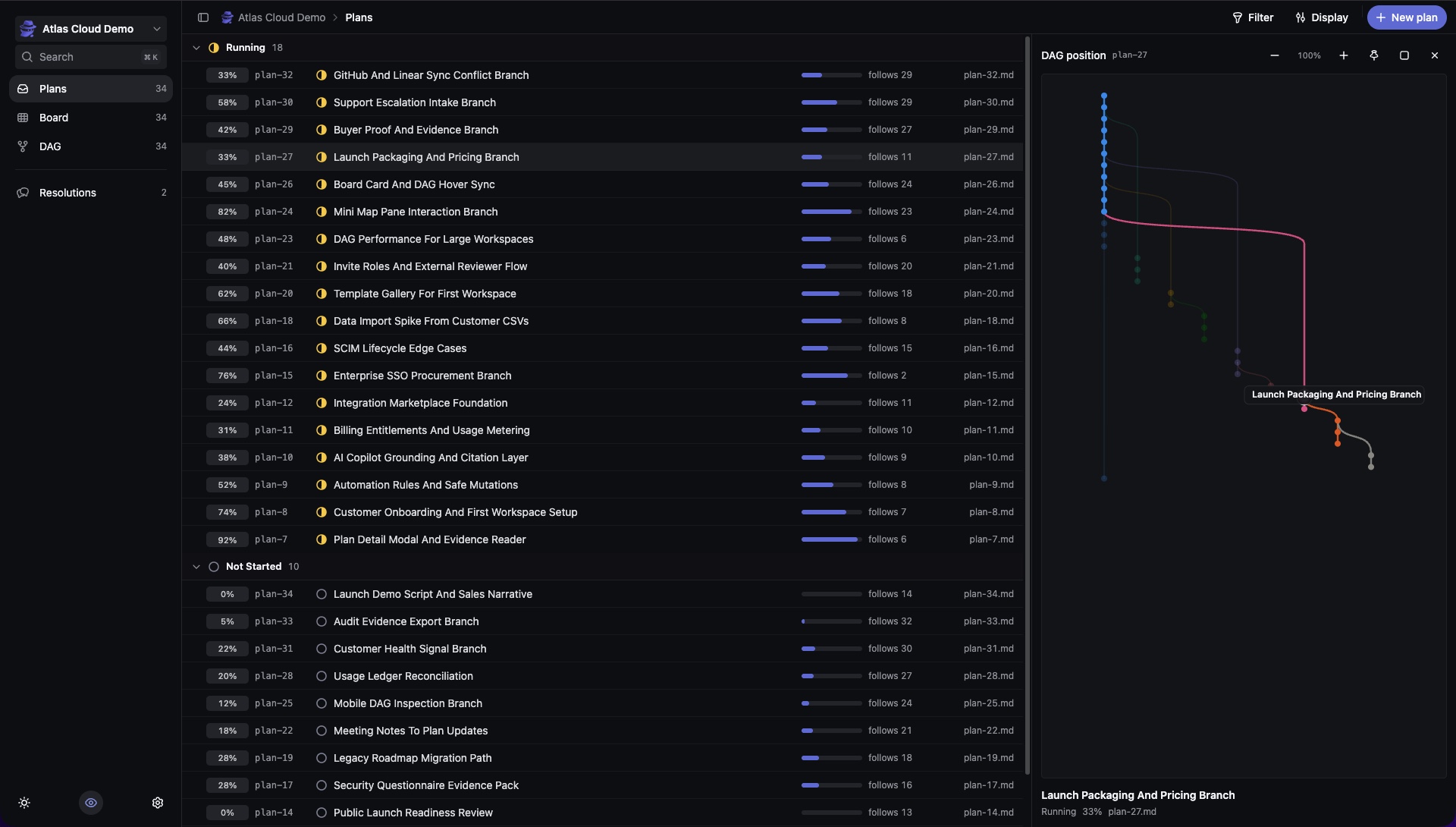
Task: Focus the Search field
Action: 91,57
